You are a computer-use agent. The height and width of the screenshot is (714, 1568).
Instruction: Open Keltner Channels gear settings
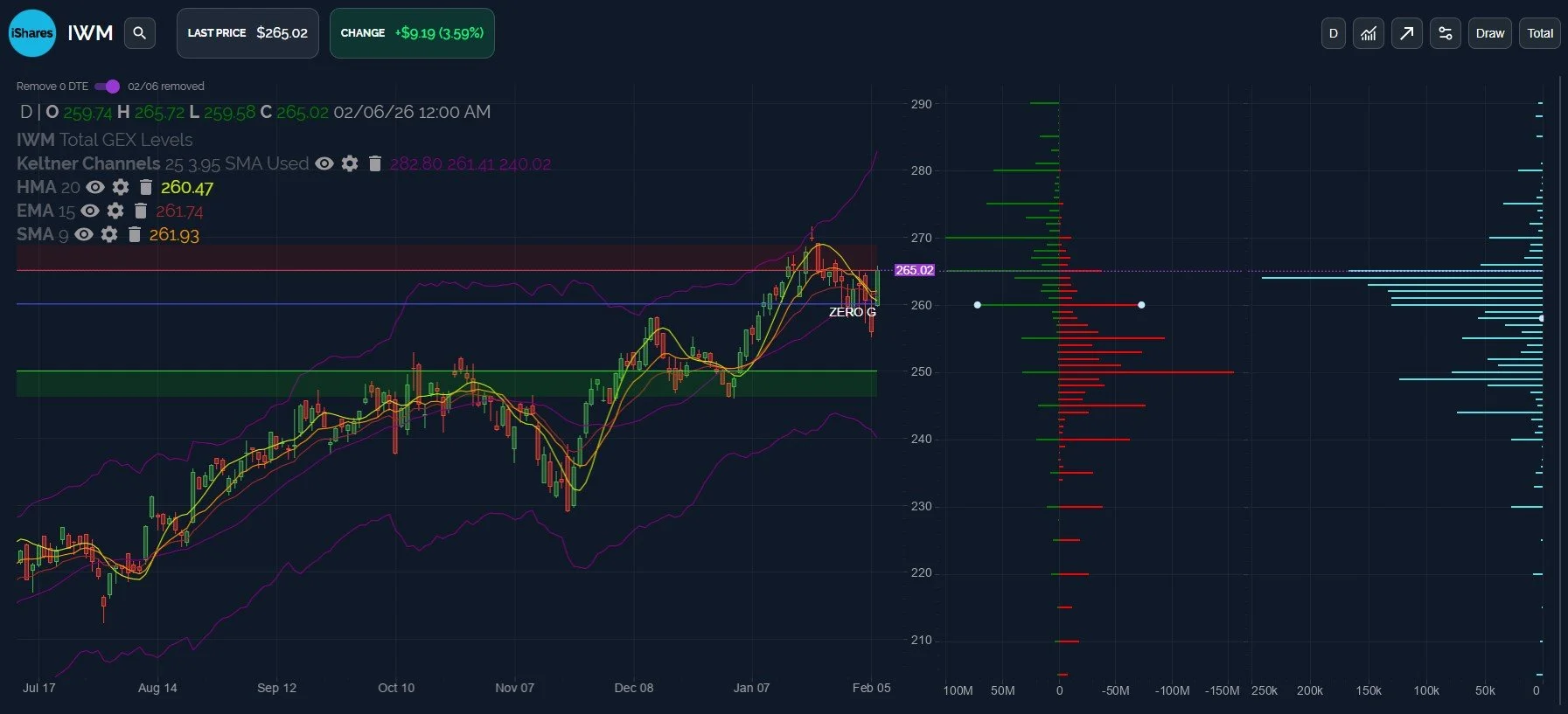pyautogui.click(x=350, y=163)
